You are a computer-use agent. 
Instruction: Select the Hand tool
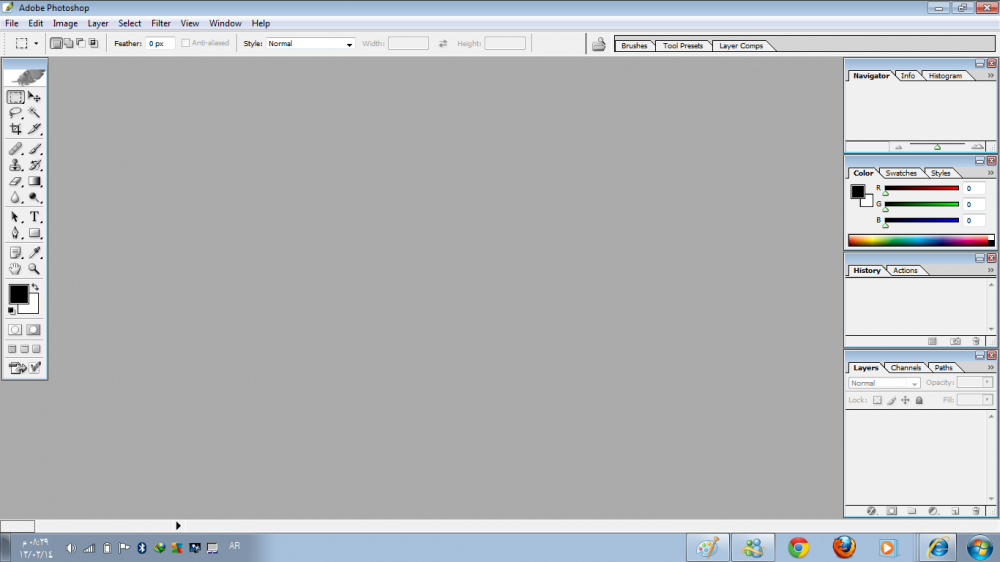16,269
